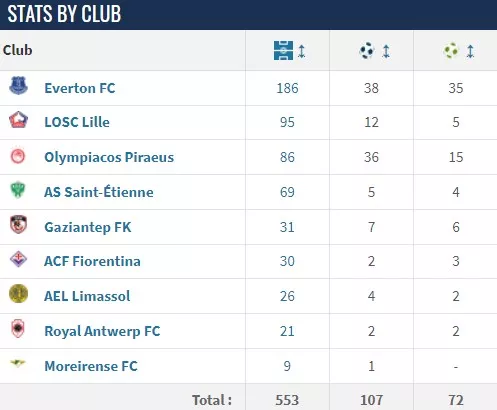Click the blue pitch appearances icon
Screen dimensions: 497x410
point(283,51)
